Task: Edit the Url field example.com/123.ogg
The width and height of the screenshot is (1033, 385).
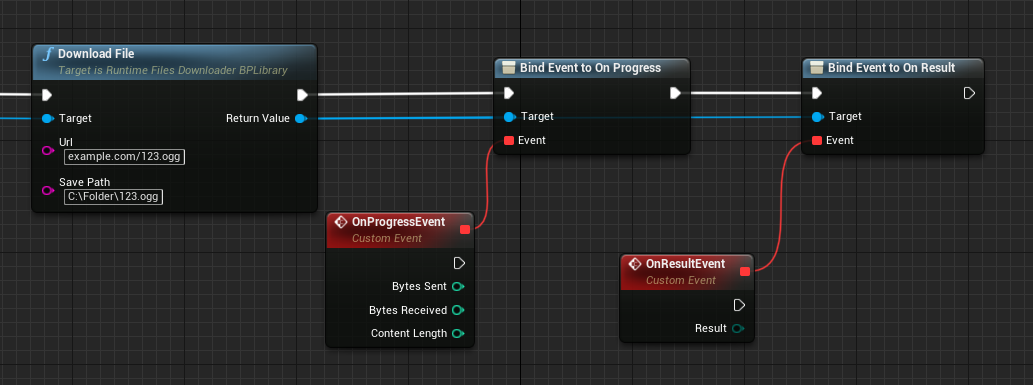Action: 125,157
